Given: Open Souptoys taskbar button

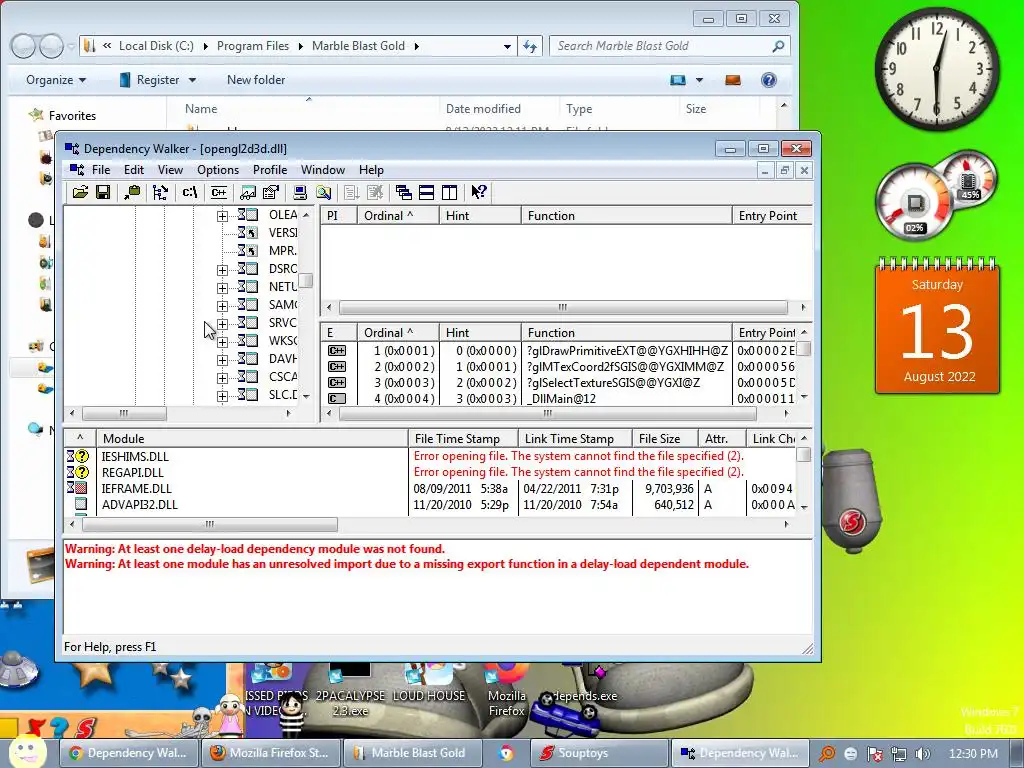Looking at the screenshot, I should point(599,753).
